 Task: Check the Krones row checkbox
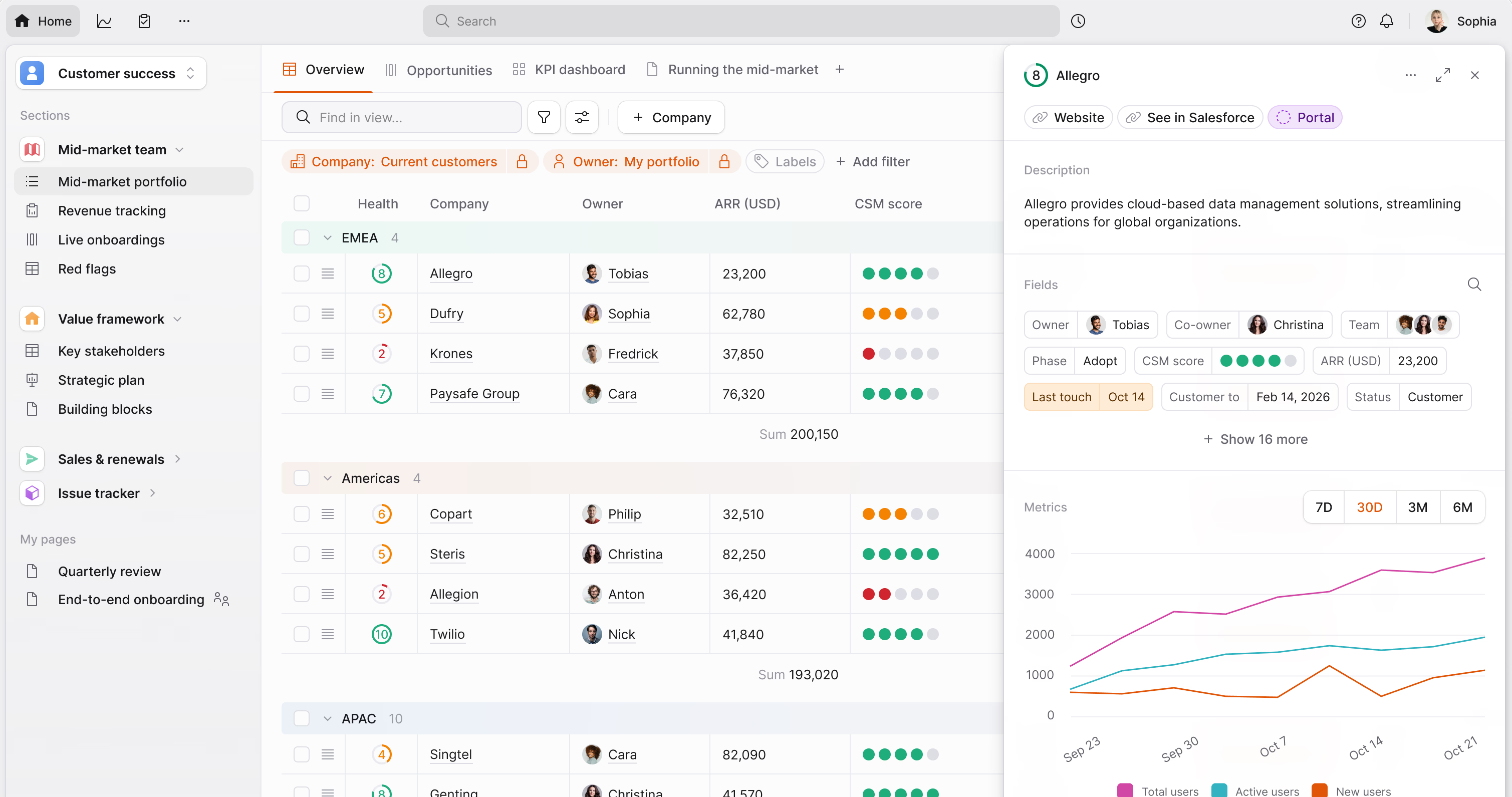pos(301,353)
